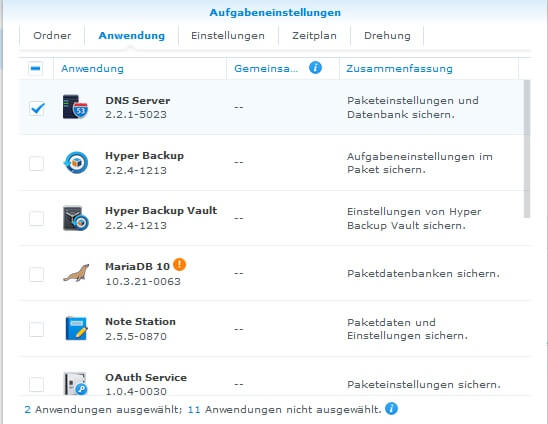Image resolution: width=548 pixels, height=424 pixels.
Task: Toggle the select-all checkbox in the header
Action: point(36,68)
